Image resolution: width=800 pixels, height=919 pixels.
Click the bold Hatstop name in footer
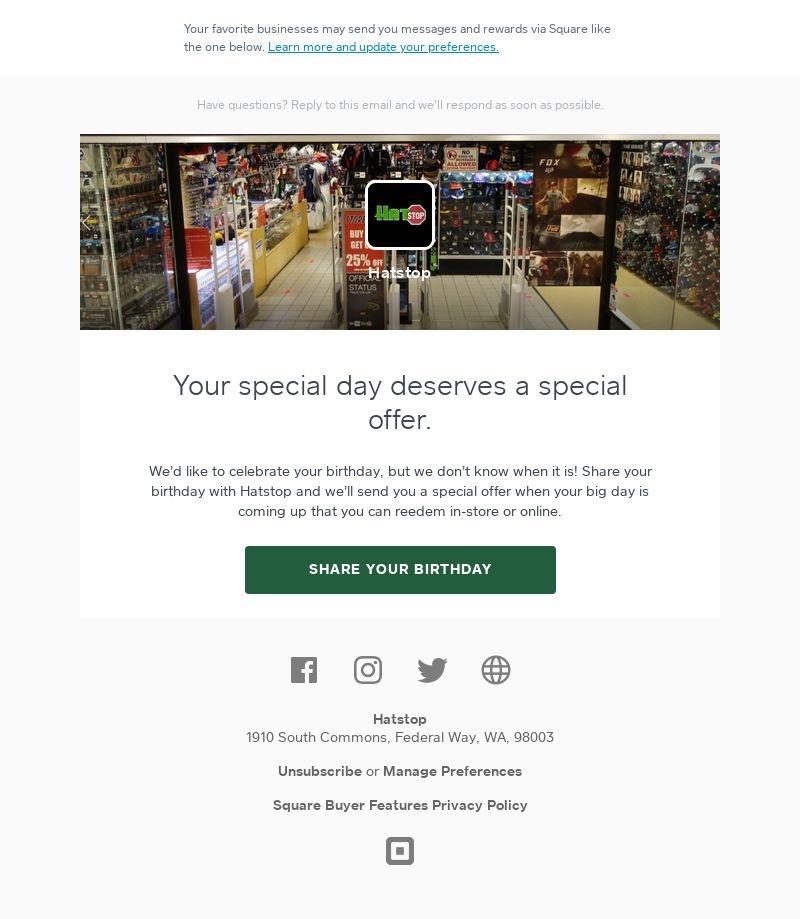[x=400, y=719]
